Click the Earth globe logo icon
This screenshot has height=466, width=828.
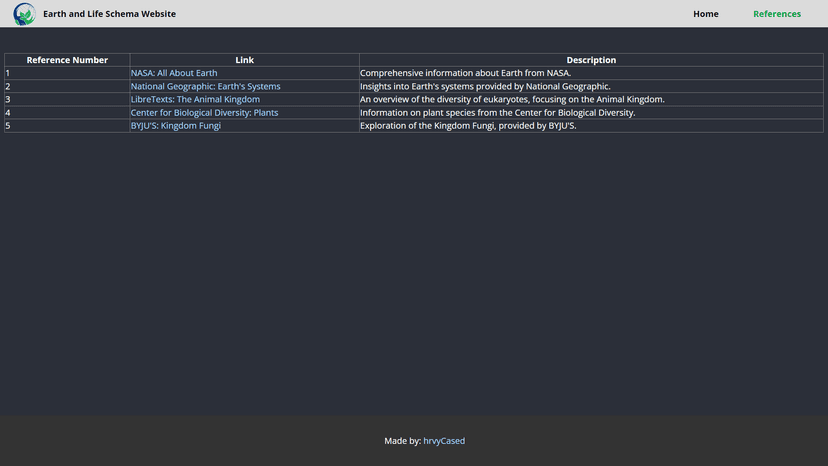[x=24, y=14]
